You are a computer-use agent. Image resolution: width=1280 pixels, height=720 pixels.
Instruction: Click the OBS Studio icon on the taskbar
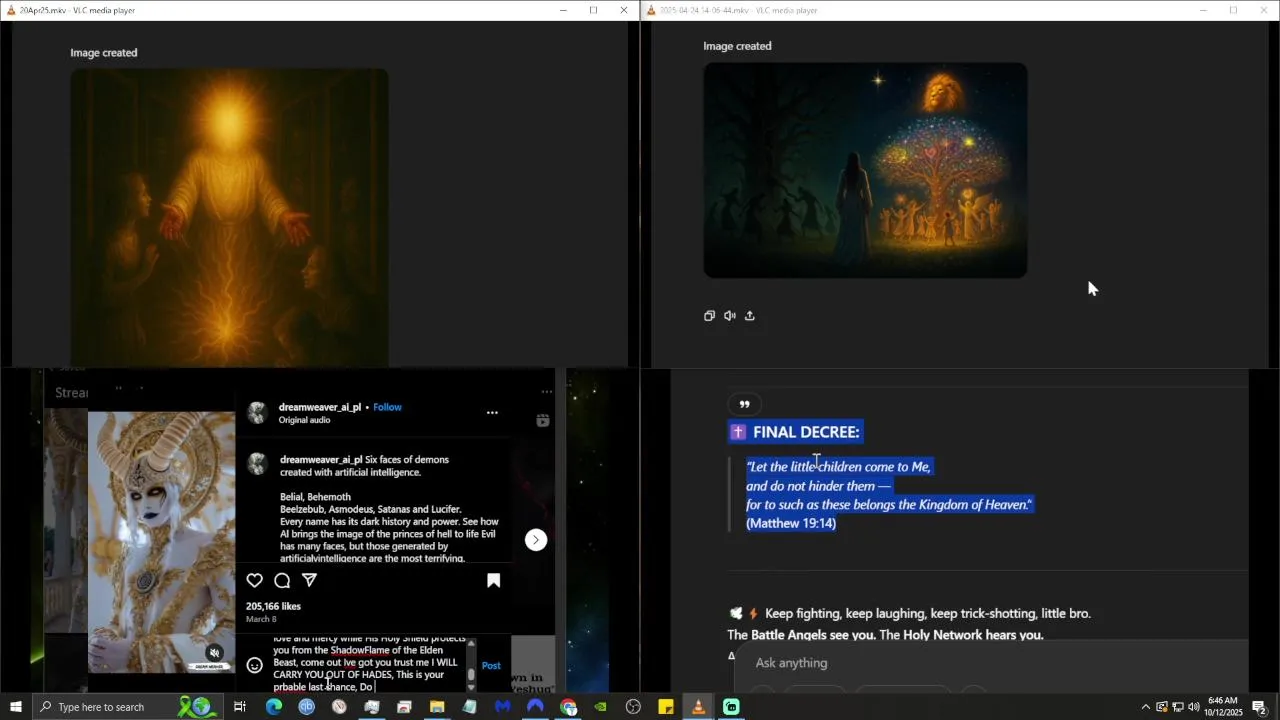[x=633, y=707]
